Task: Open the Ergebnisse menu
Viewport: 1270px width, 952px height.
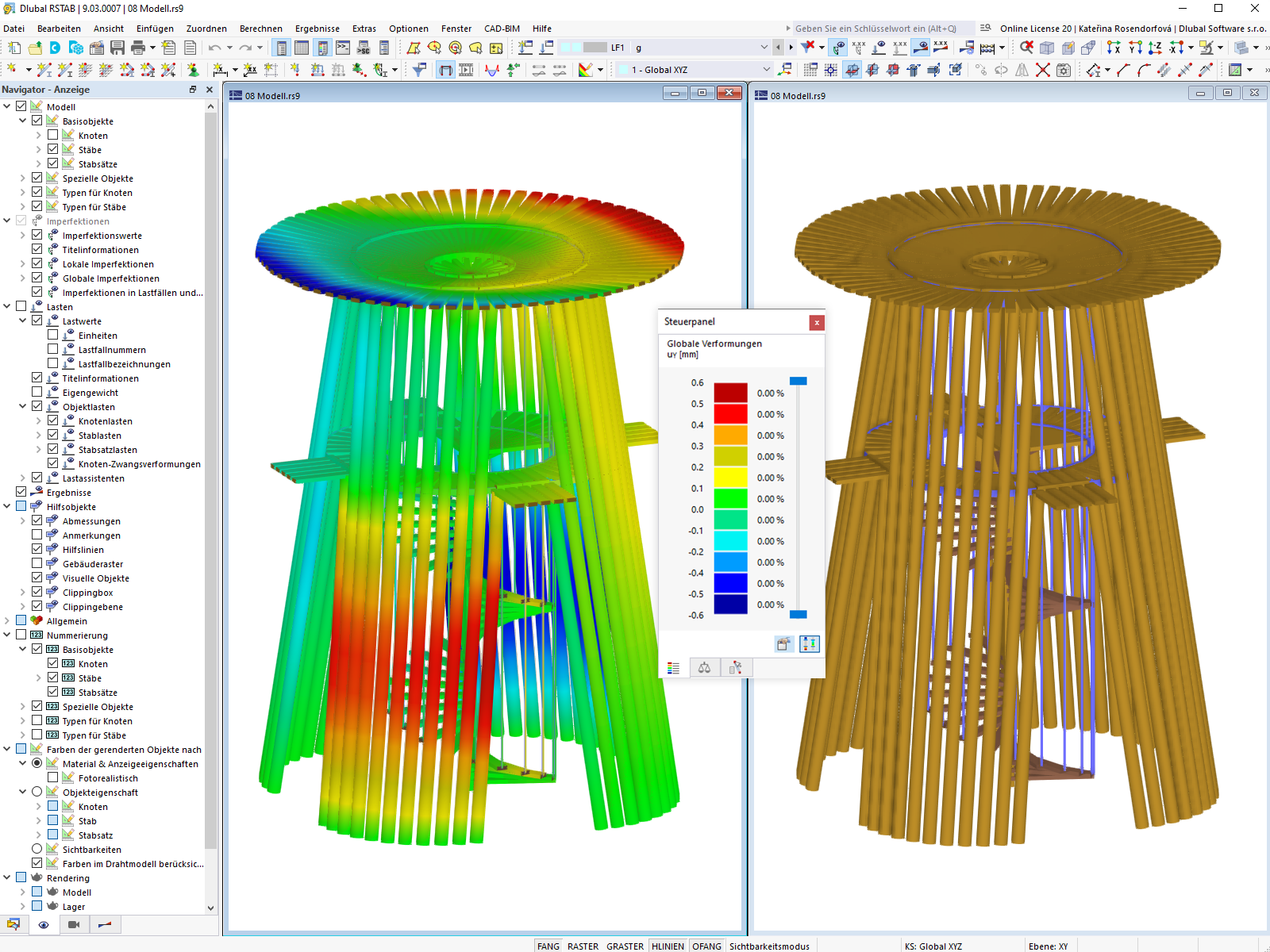Action: coord(317,29)
